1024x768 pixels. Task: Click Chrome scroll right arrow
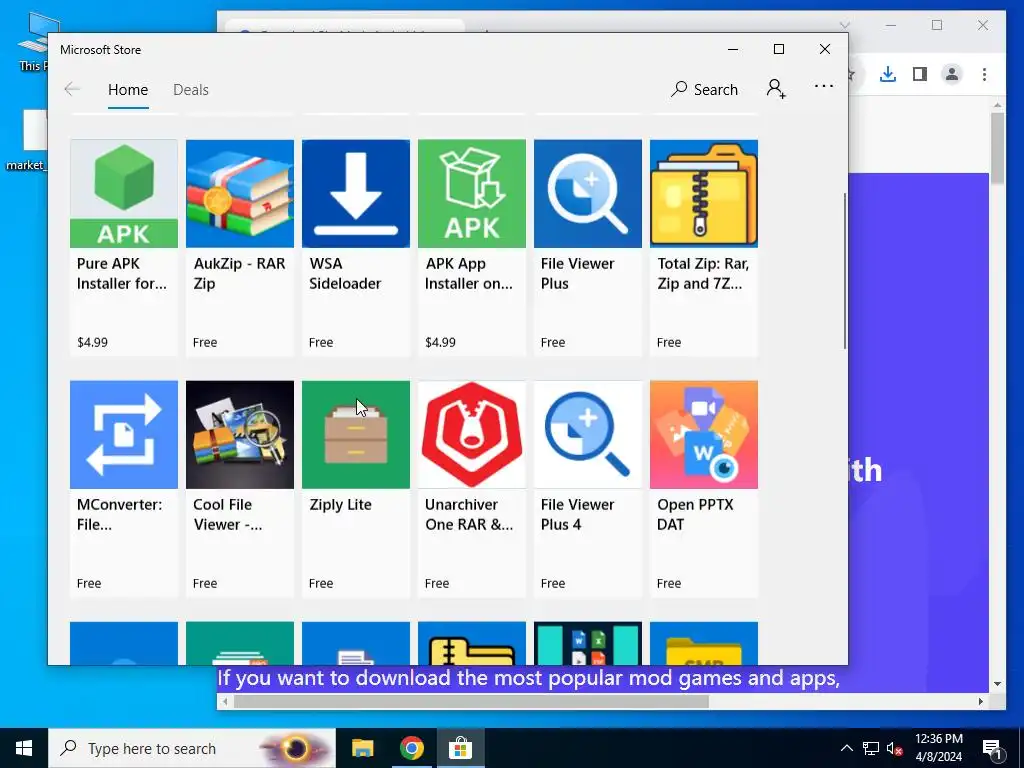point(981,701)
